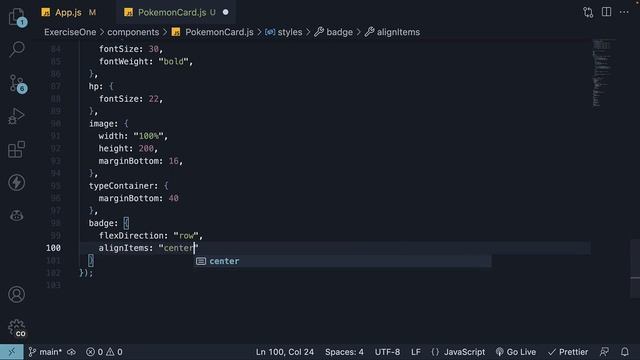Click the width "100%" line

point(133,136)
